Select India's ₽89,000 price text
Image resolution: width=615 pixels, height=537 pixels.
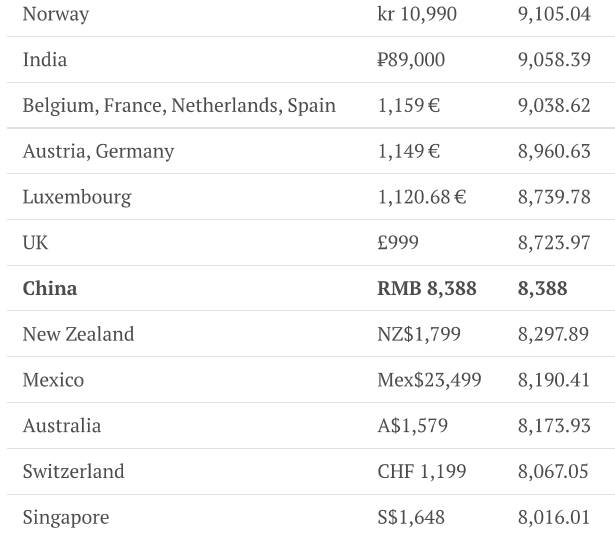click(411, 60)
